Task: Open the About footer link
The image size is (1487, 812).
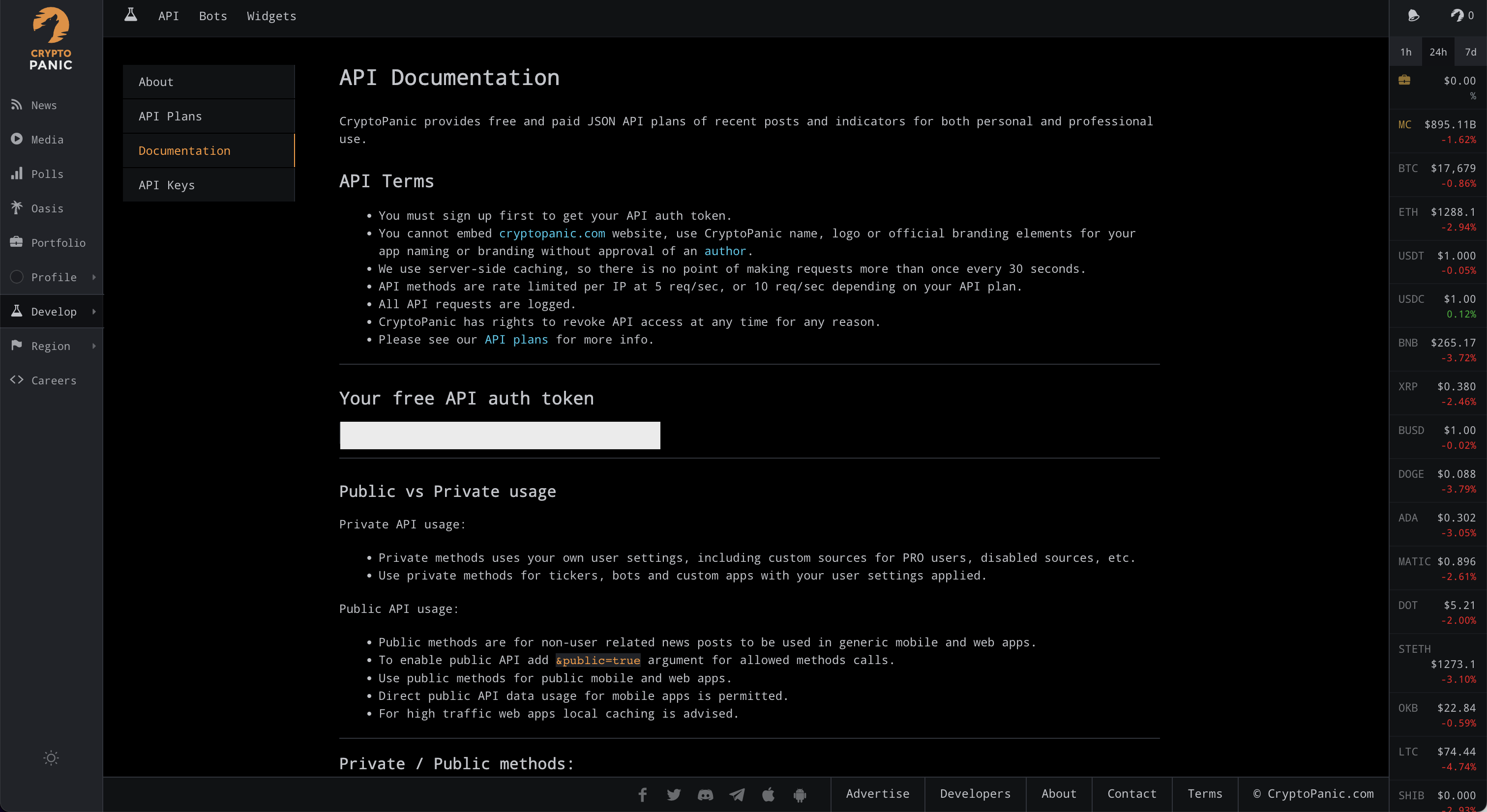Action: tap(1059, 793)
